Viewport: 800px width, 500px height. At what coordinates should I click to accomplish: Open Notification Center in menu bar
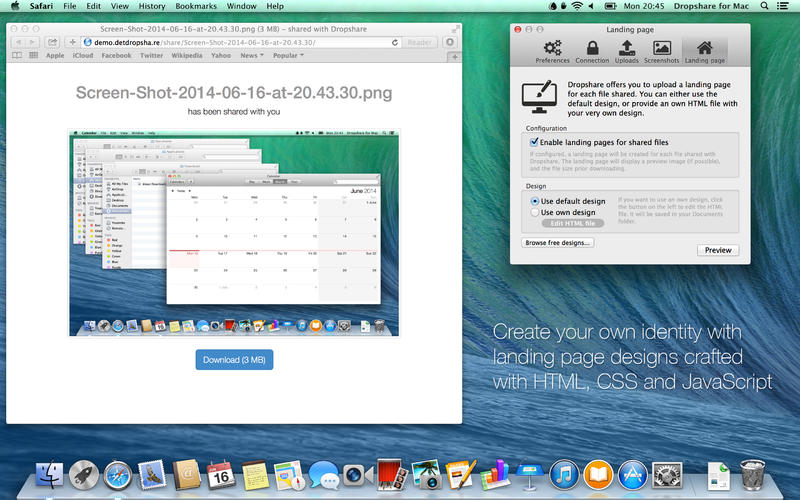tap(782, 6)
